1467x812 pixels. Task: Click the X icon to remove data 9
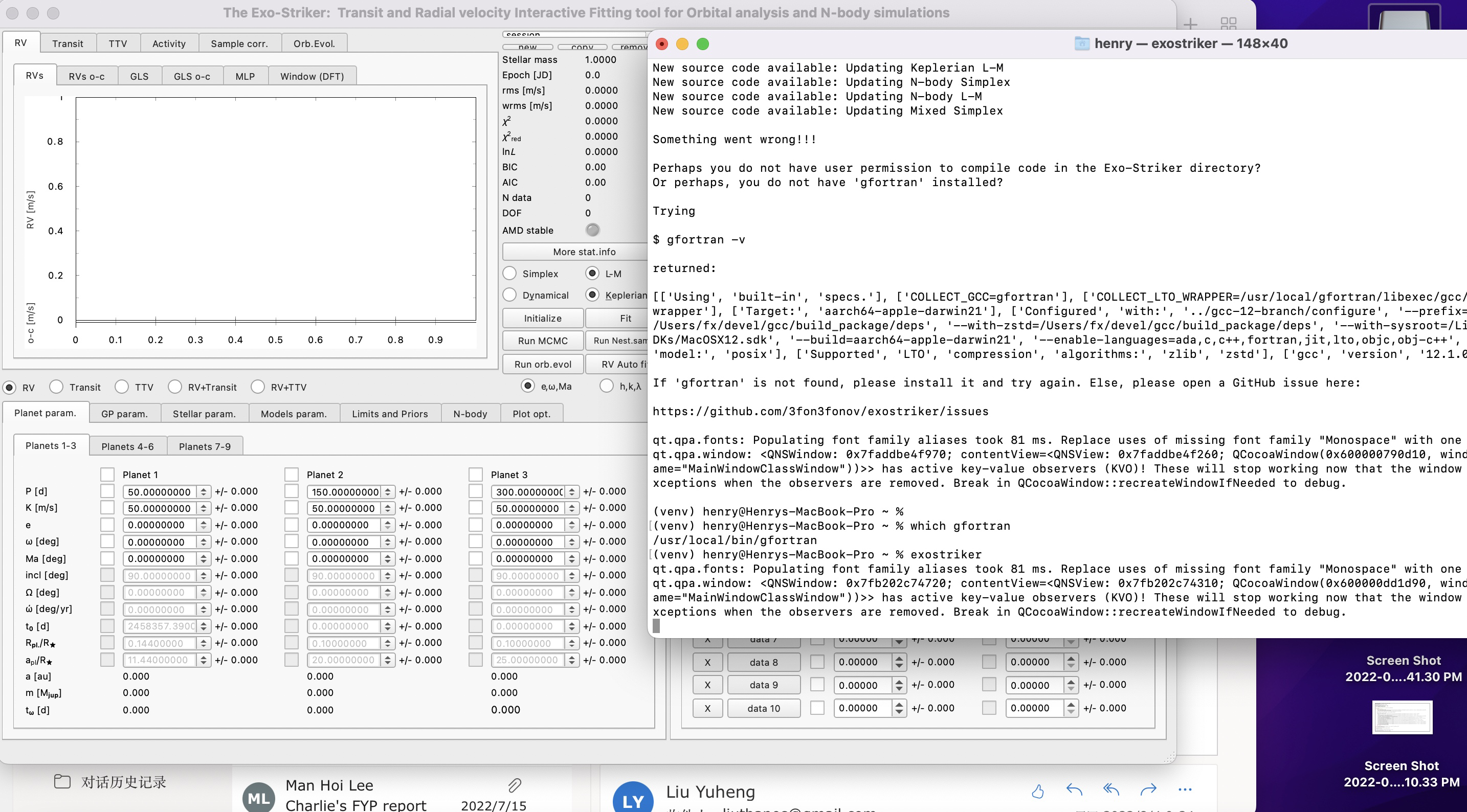tap(708, 685)
